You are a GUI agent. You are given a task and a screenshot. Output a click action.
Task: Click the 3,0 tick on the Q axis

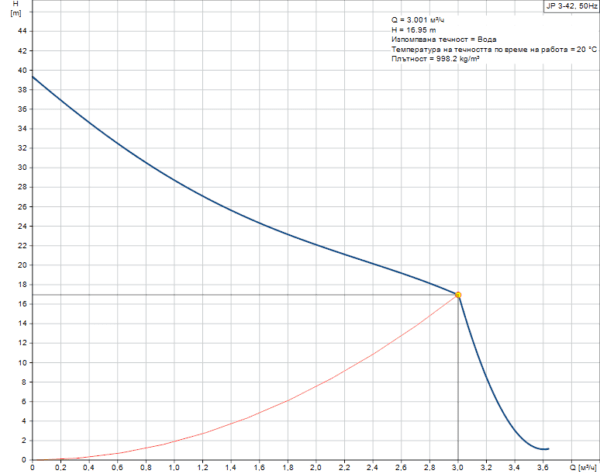pos(458,467)
